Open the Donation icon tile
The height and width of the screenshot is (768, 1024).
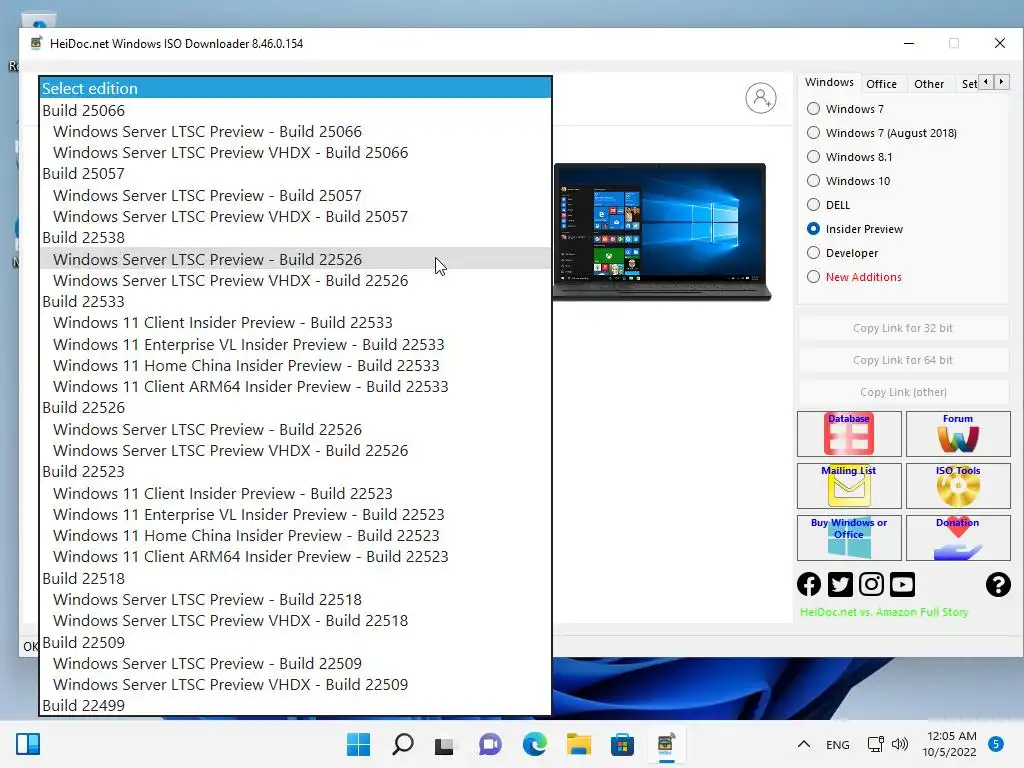click(958, 538)
